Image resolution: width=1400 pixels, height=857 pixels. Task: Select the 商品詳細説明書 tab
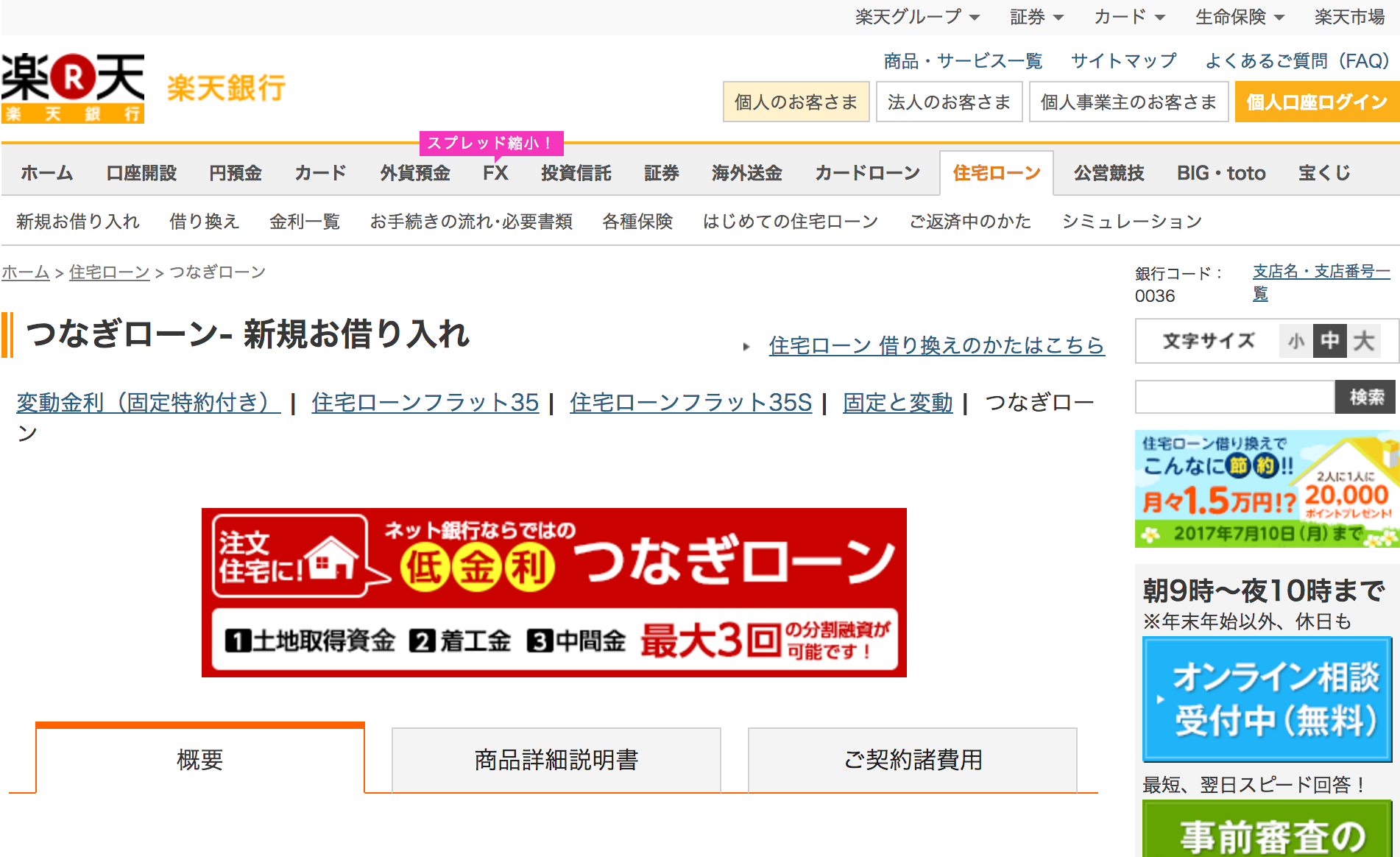[556, 760]
